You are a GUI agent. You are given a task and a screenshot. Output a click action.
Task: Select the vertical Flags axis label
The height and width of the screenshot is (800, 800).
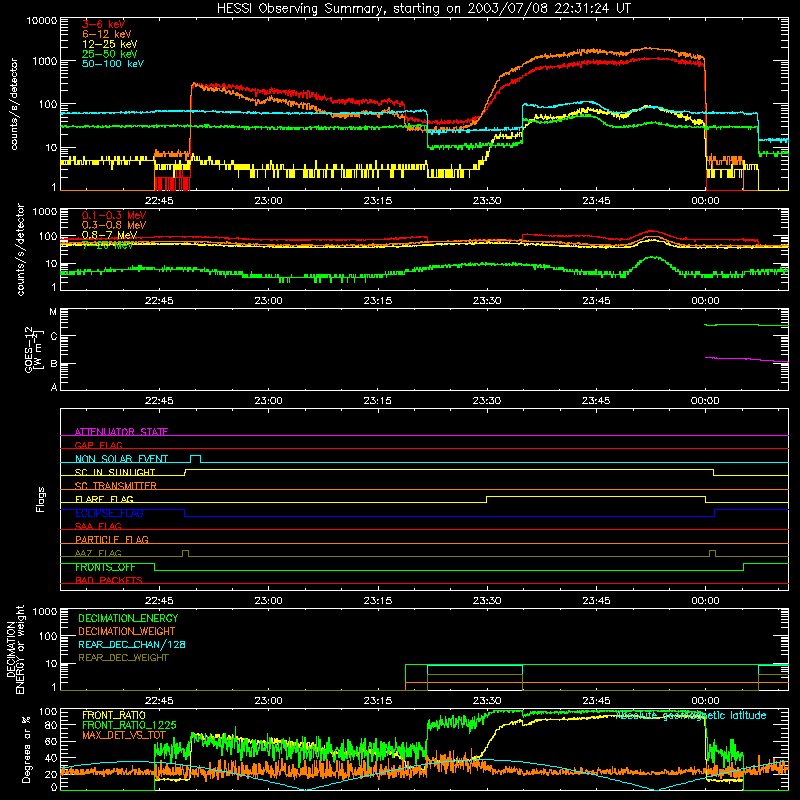[40, 499]
